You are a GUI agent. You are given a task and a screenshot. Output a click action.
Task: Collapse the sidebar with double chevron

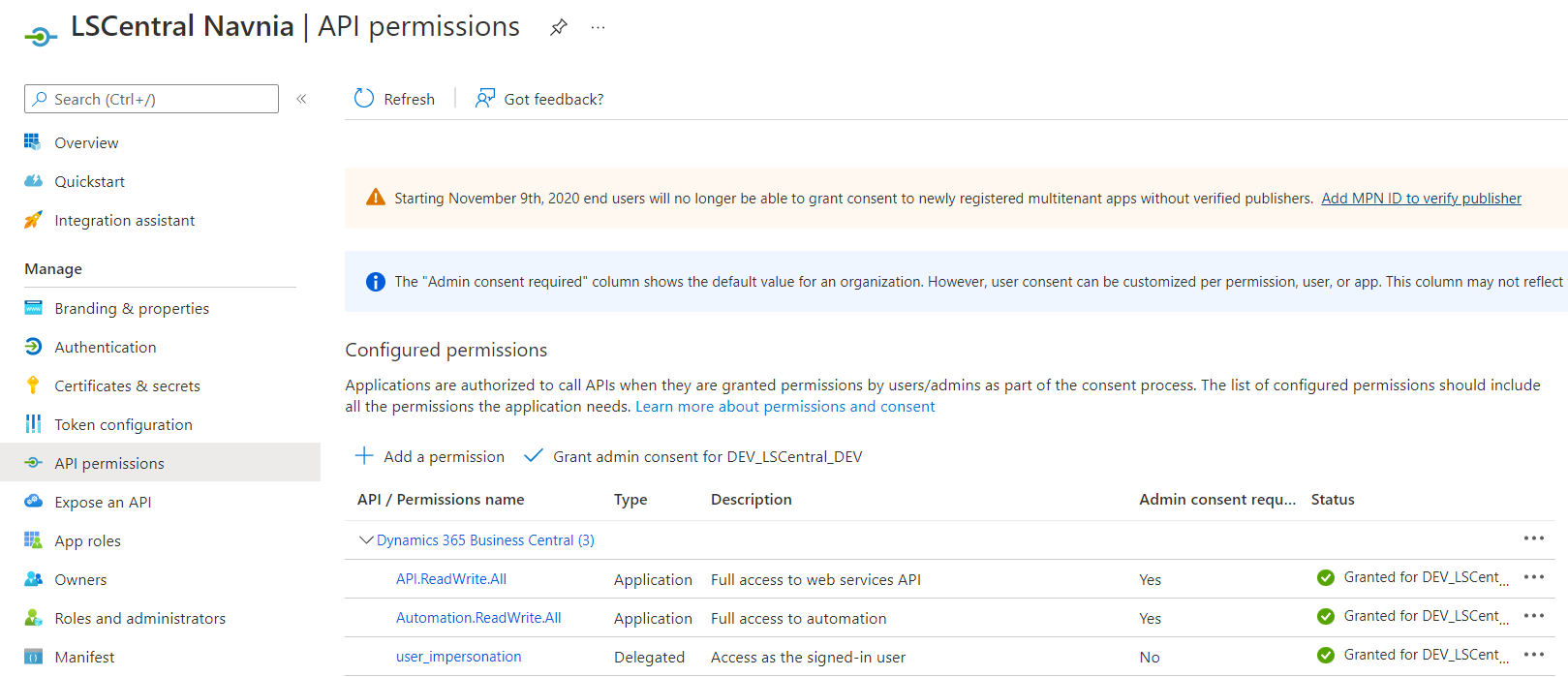pos(301,99)
